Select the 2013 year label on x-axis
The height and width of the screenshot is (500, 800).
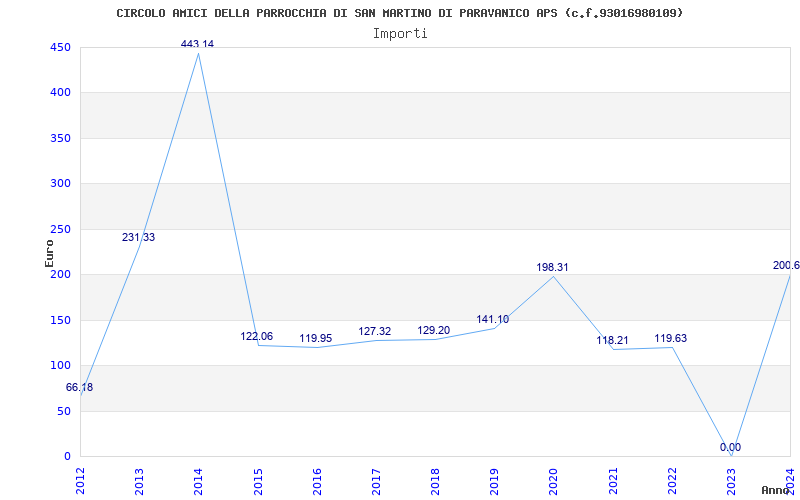(139, 481)
